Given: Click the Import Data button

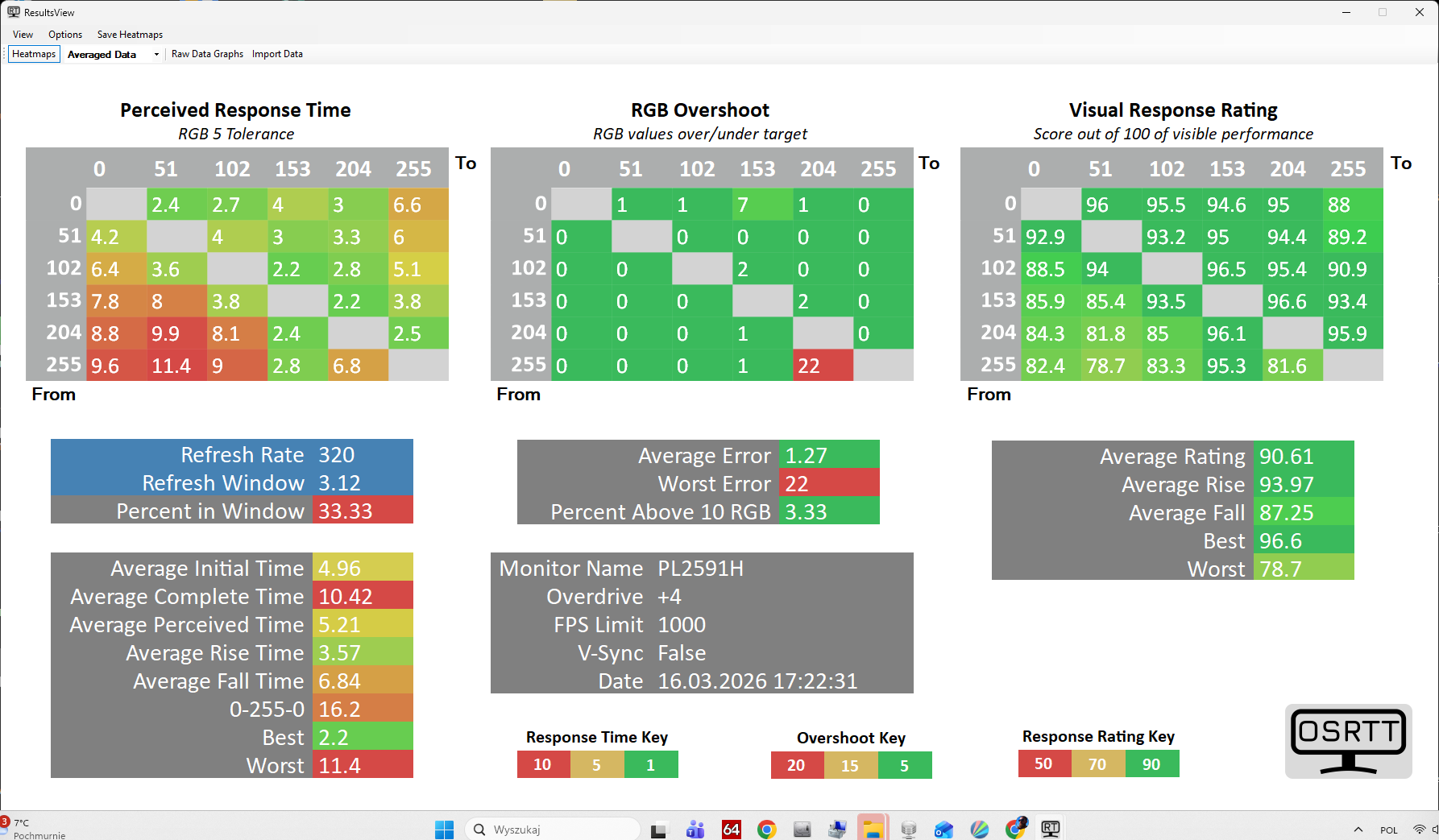Looking at the screenshot, I should [277, 54].
